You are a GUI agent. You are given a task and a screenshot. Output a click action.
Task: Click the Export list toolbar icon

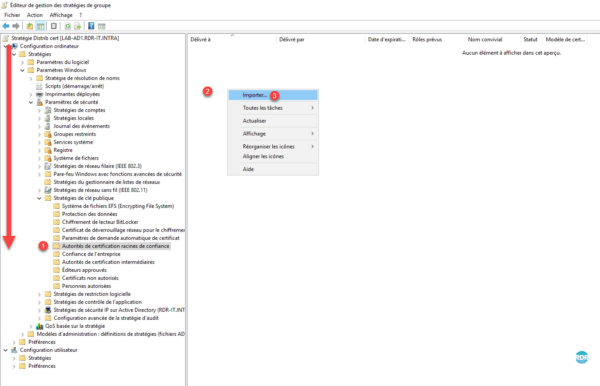coord(78,26)
